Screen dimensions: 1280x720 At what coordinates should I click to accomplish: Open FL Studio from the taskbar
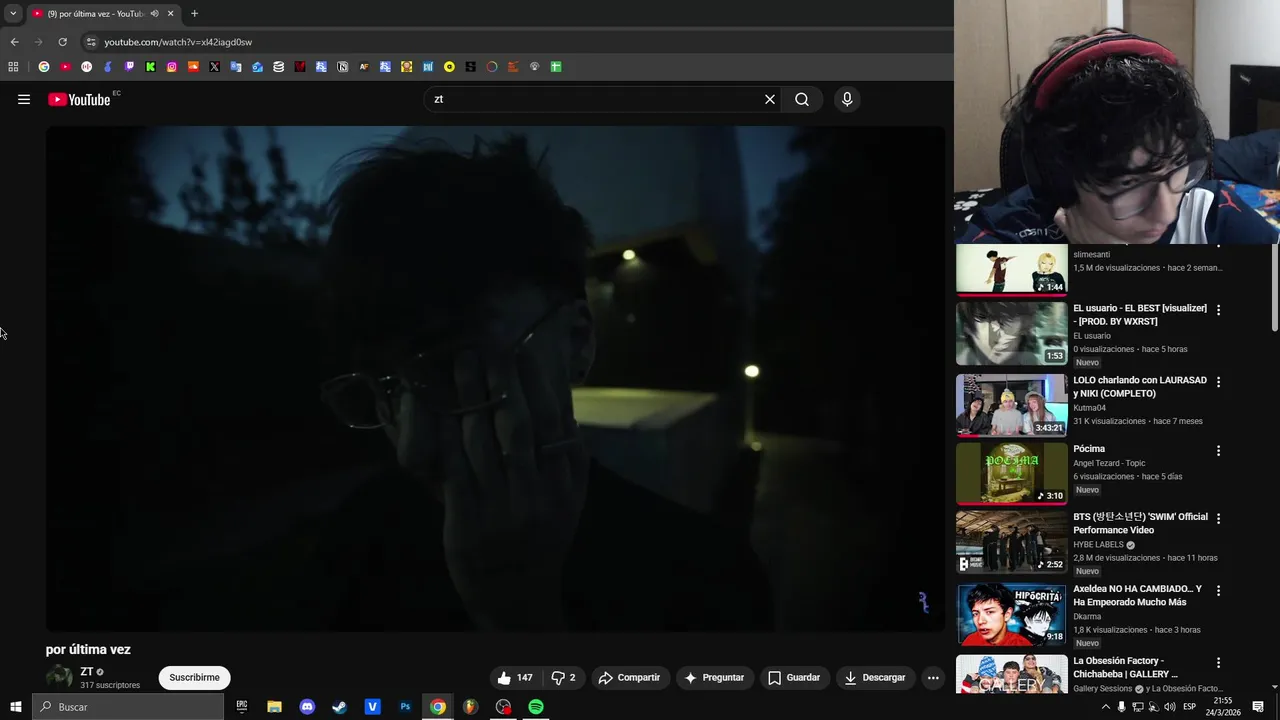[470, 707]
